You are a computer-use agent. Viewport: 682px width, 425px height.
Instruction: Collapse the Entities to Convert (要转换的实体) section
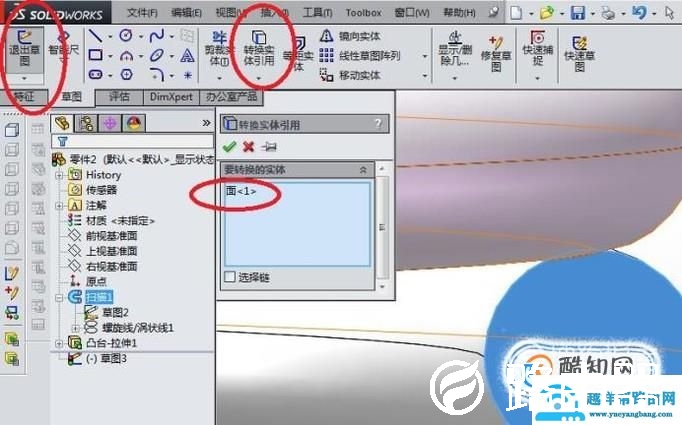point(363,170)
